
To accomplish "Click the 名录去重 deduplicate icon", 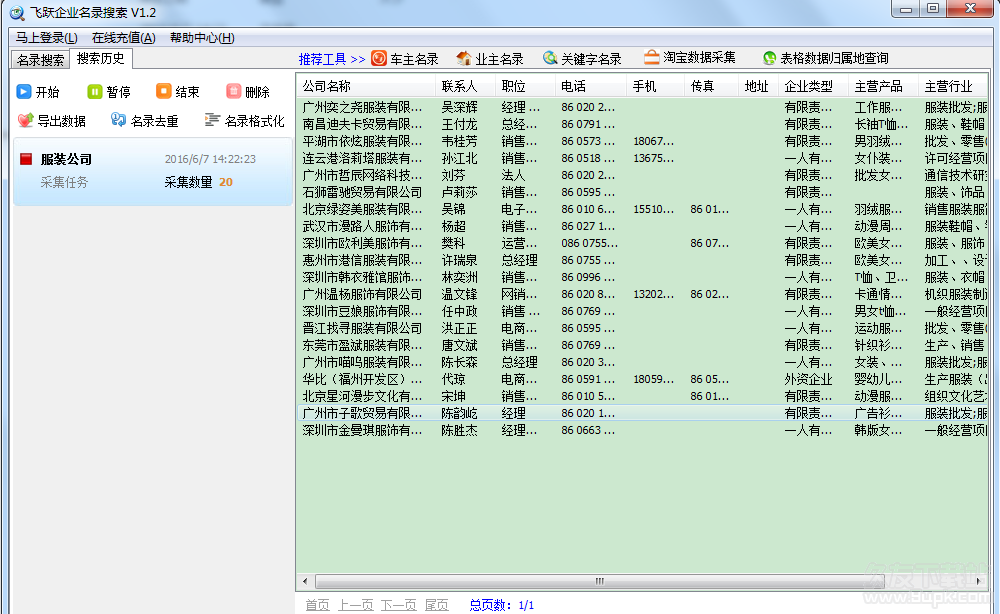I will (x=118, y=120).
